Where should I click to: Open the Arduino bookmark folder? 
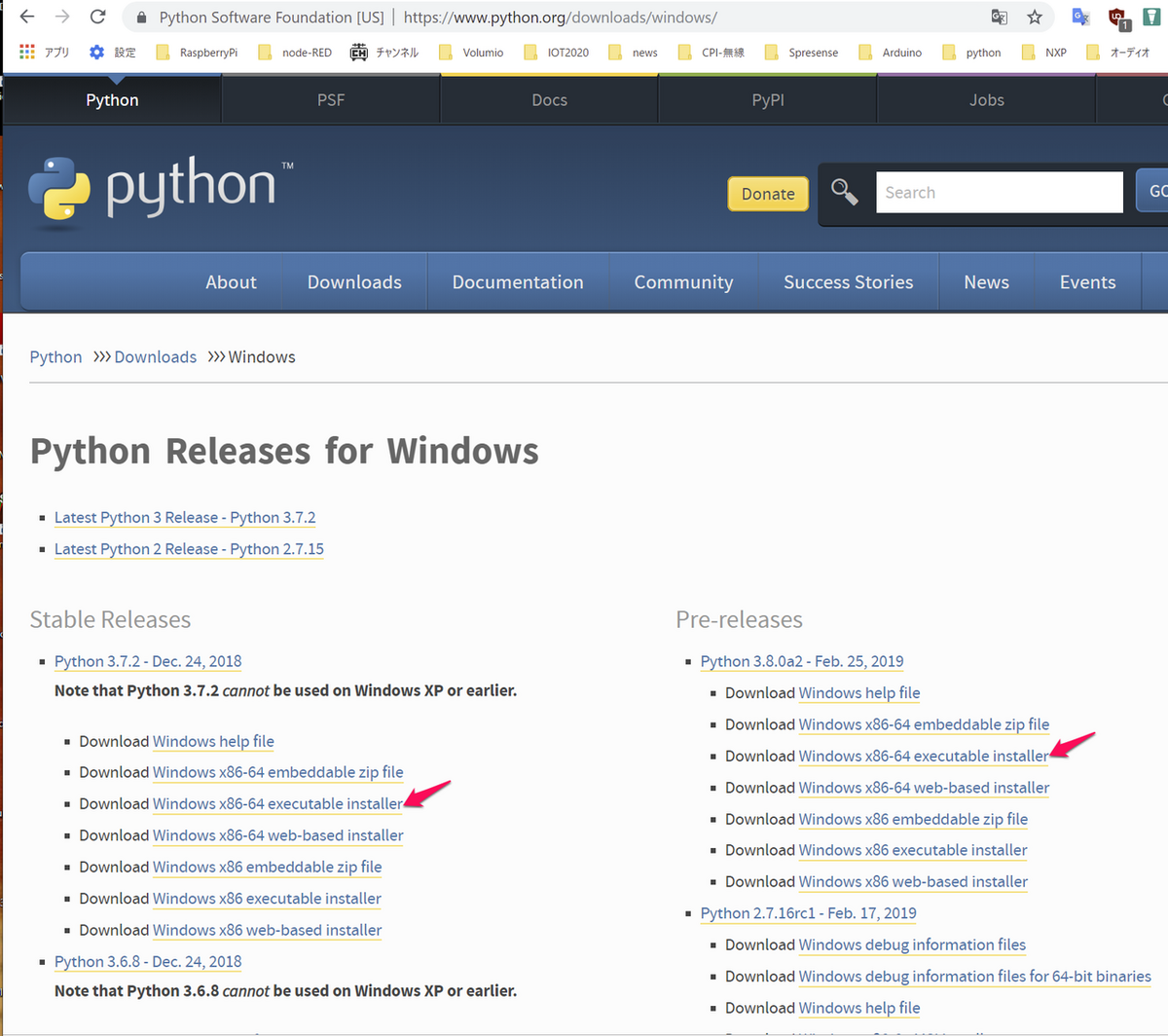(x=891, y=53)
